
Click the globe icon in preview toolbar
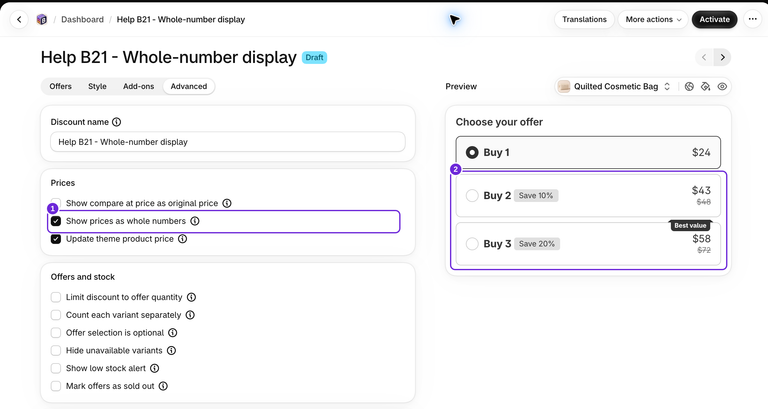tap(689, 87)
